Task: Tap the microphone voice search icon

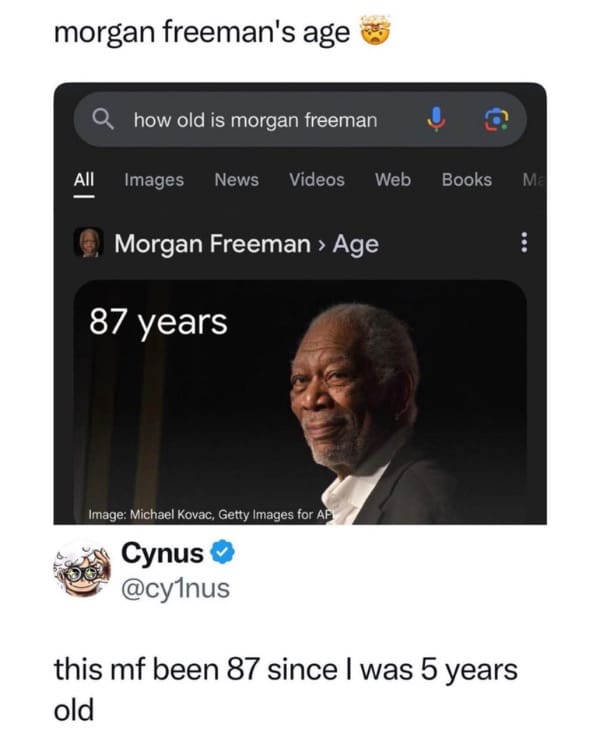Action: point(434,120)
